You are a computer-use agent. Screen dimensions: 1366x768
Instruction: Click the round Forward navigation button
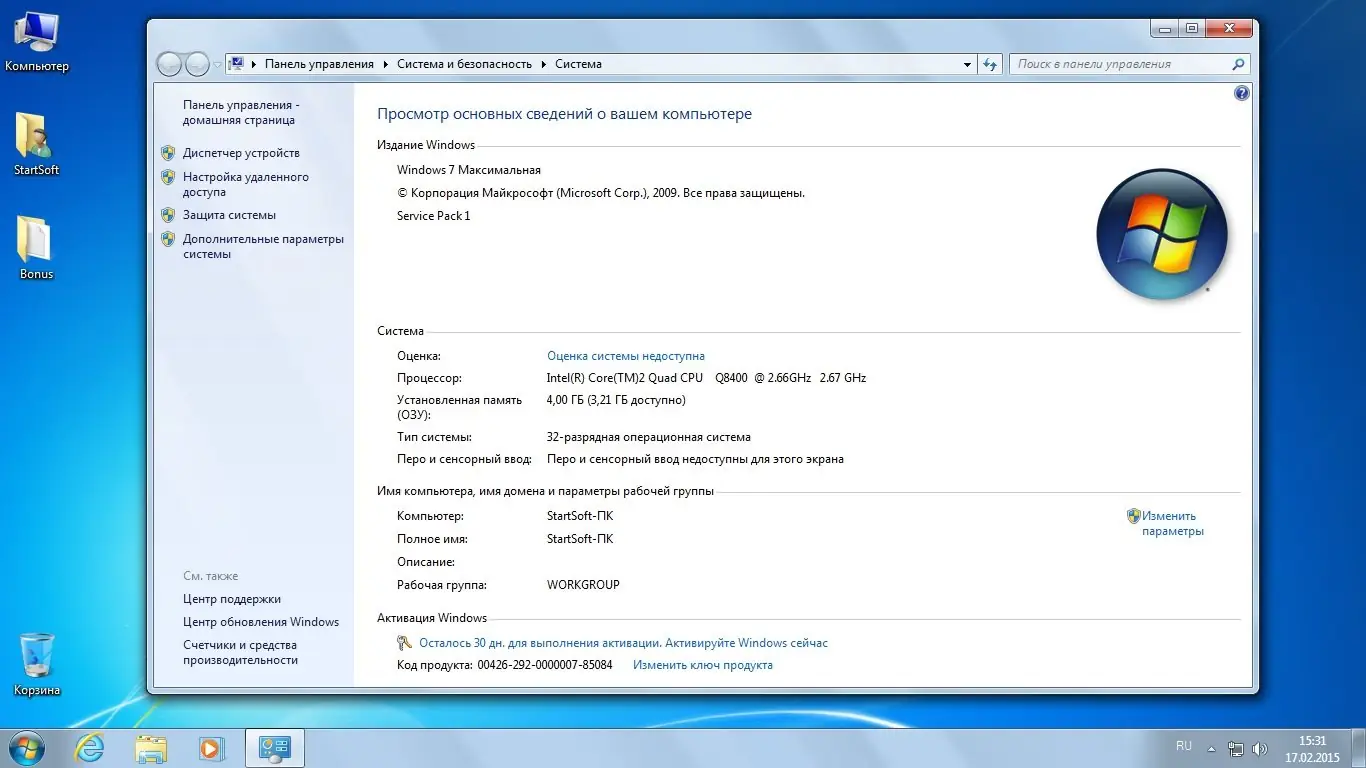197,64
